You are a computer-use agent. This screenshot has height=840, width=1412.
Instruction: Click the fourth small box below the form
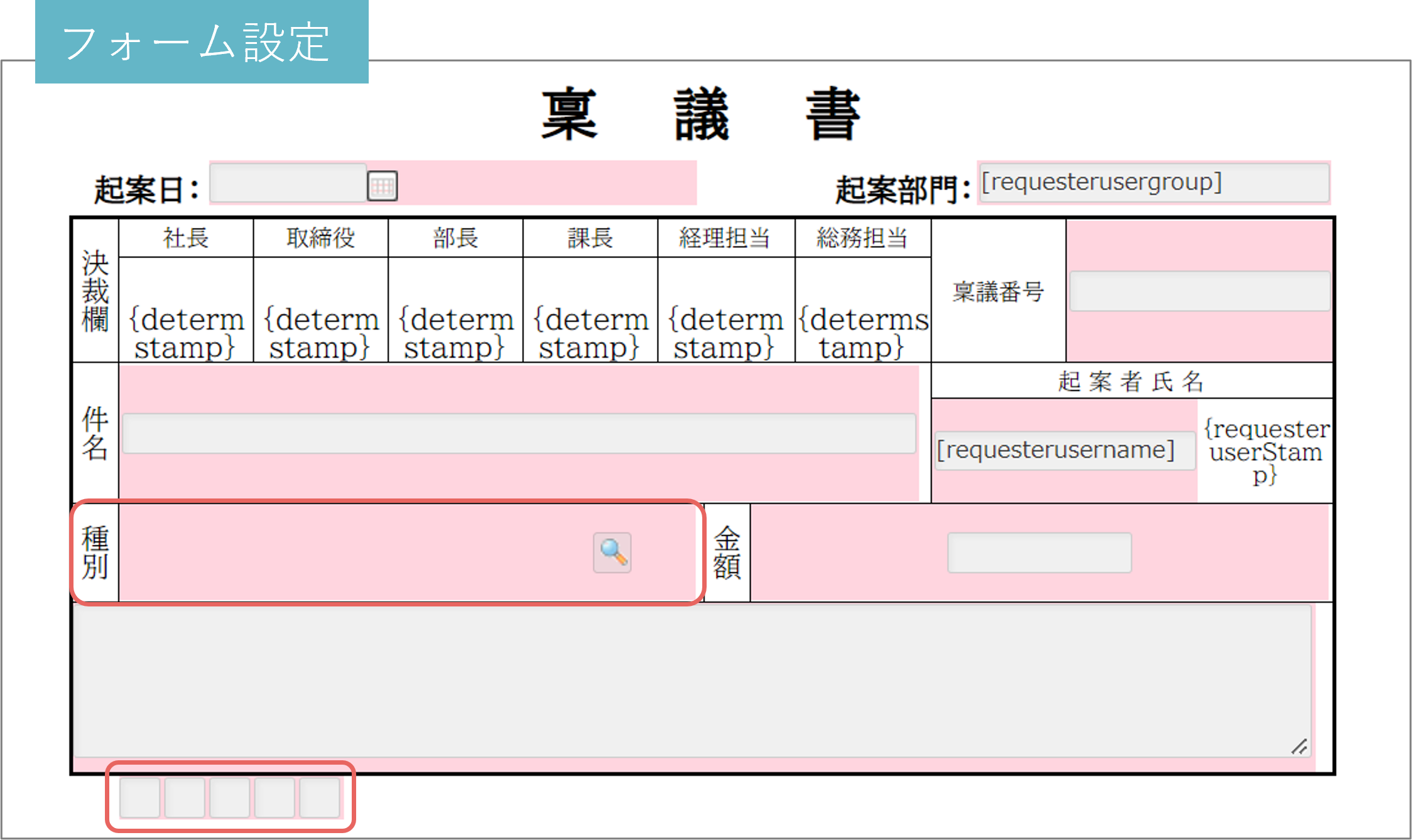pos(275,797)
